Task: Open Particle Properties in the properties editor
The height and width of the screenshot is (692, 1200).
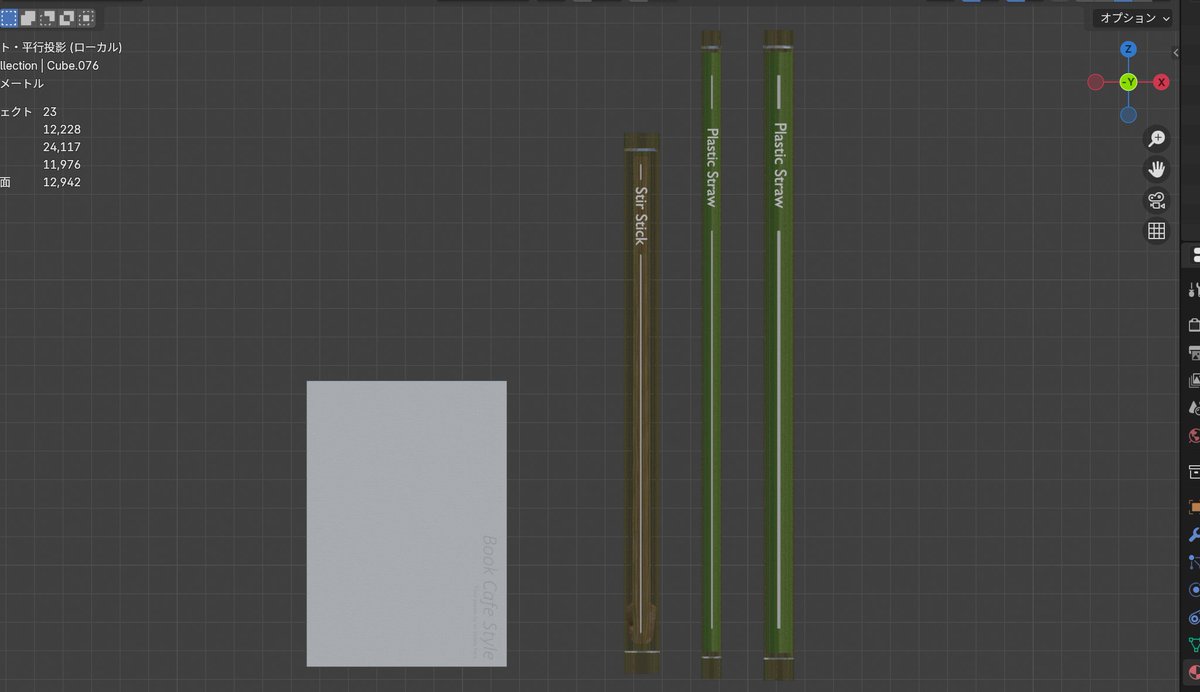Action: point(1192,563)
